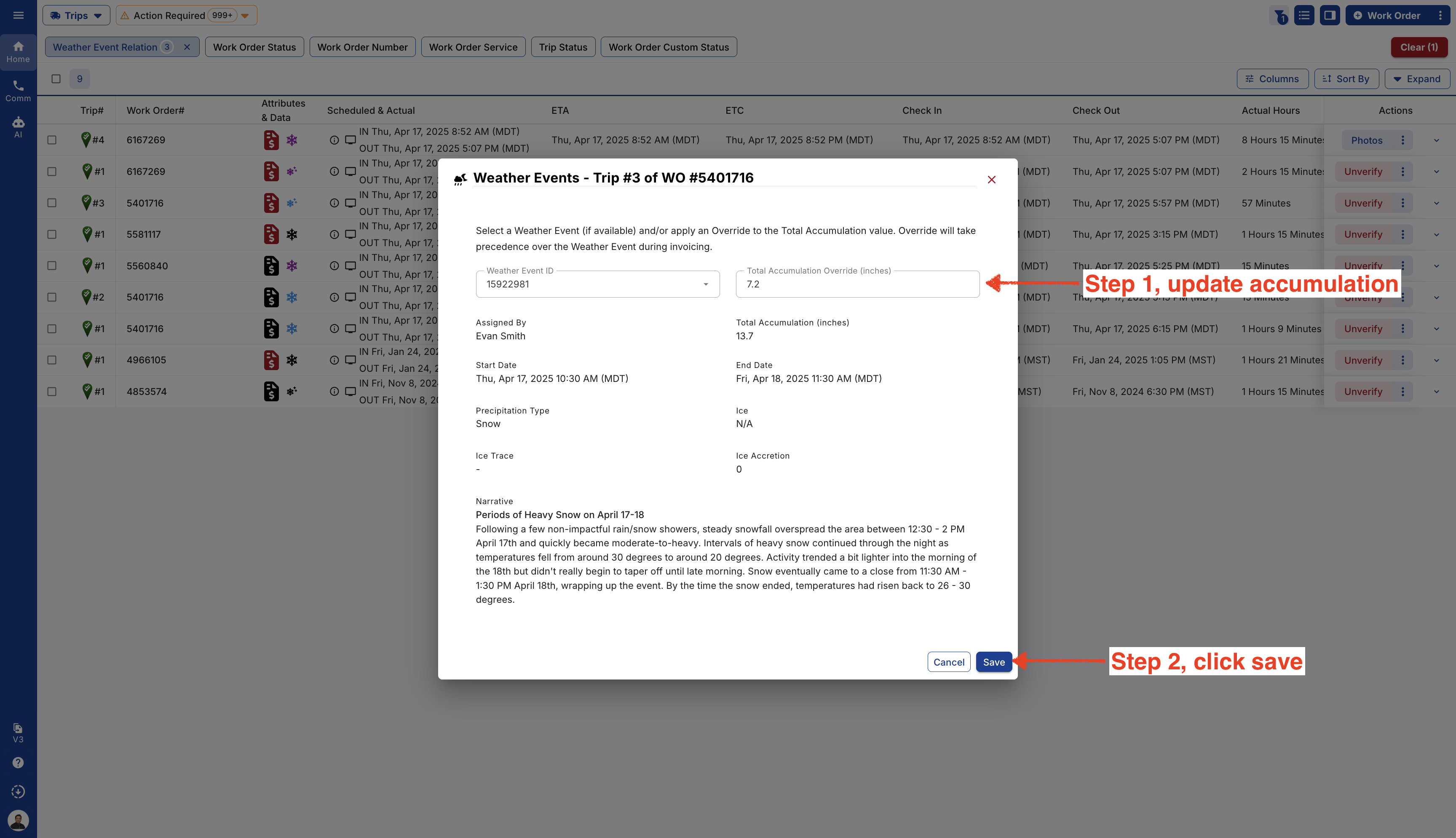
Task: Click the info icon on the 4966105 row
Action: pyautogui.click(x=334, y=360)
